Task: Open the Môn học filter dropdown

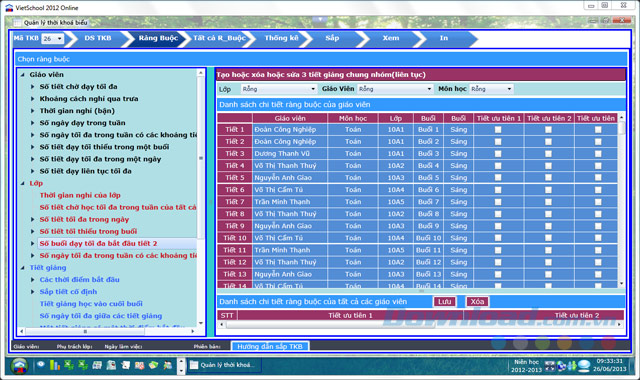Action: coord(491,89)
